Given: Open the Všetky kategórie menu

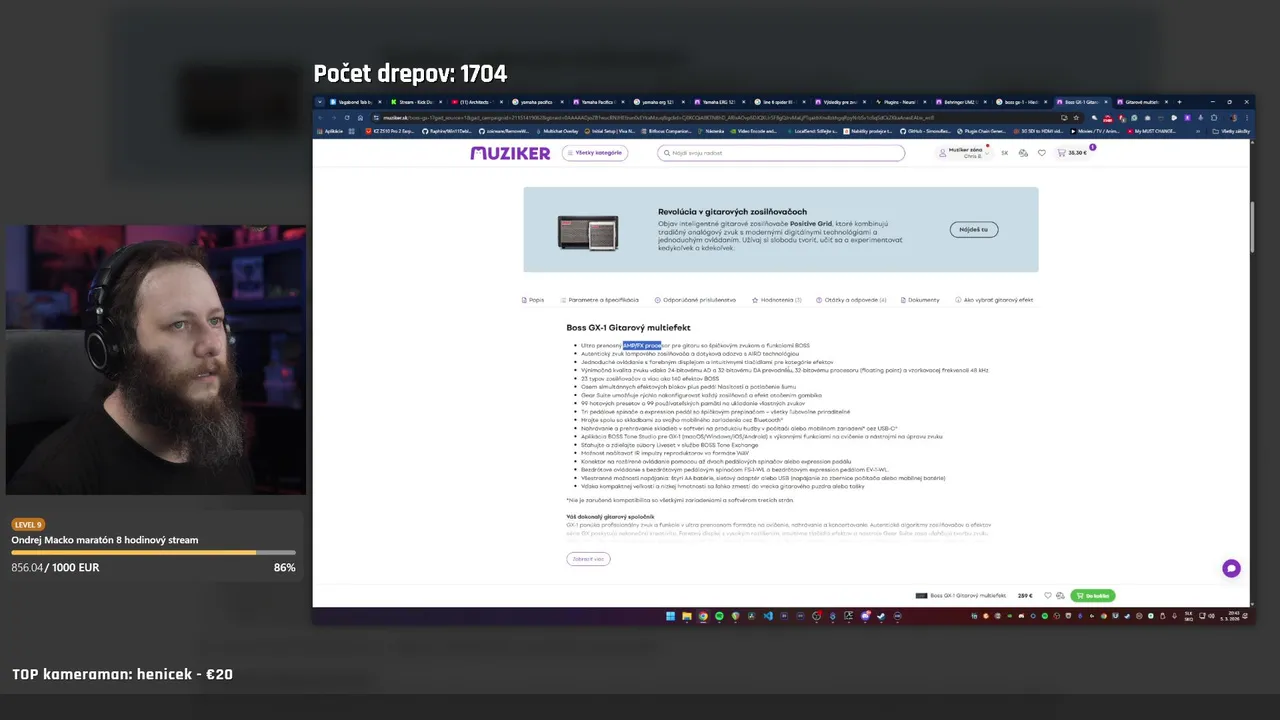Looking at the screenshot, I should (x=595, y=153).
